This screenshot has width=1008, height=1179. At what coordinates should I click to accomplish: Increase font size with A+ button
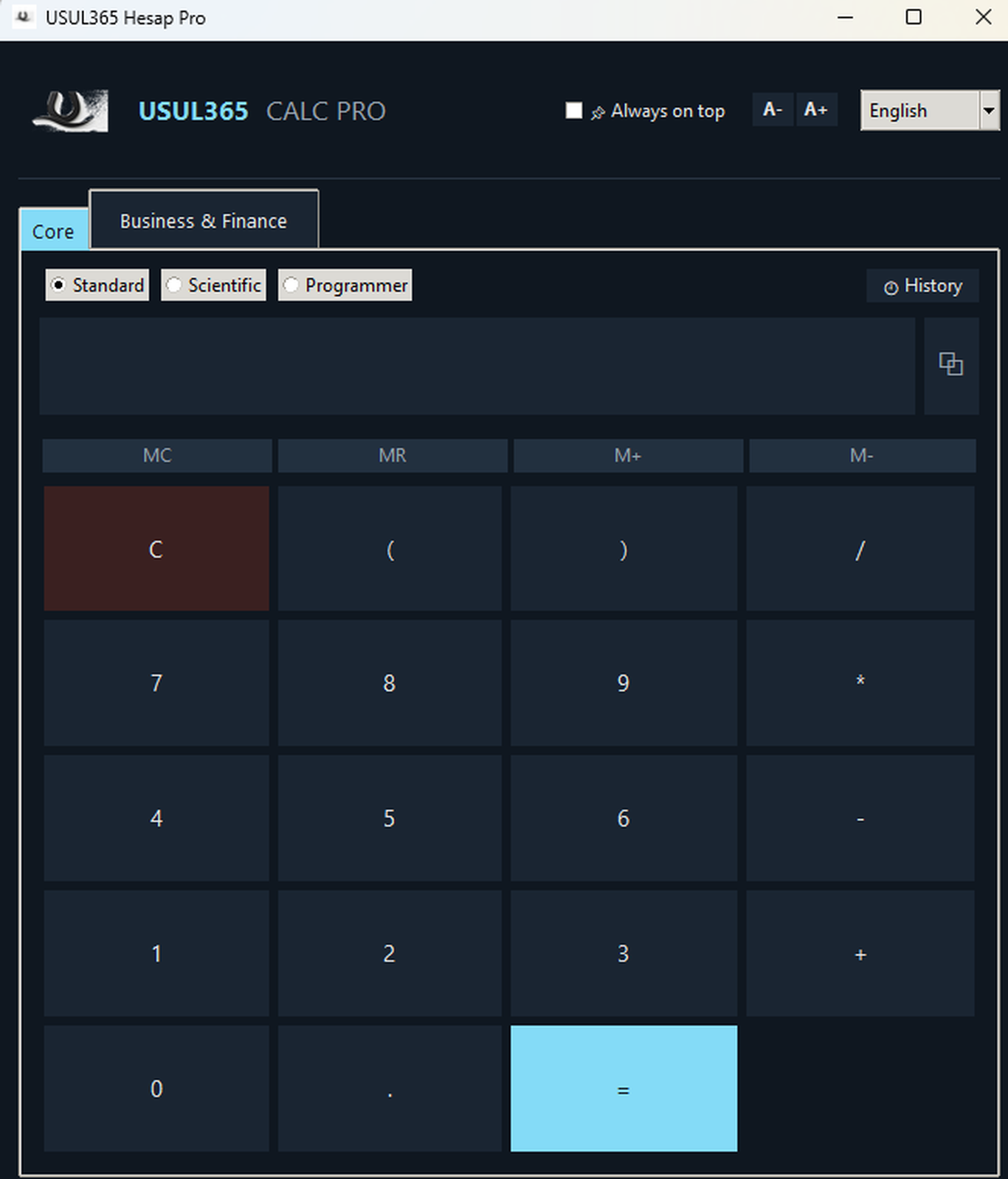pyautogui.click(x=816, y=110)
